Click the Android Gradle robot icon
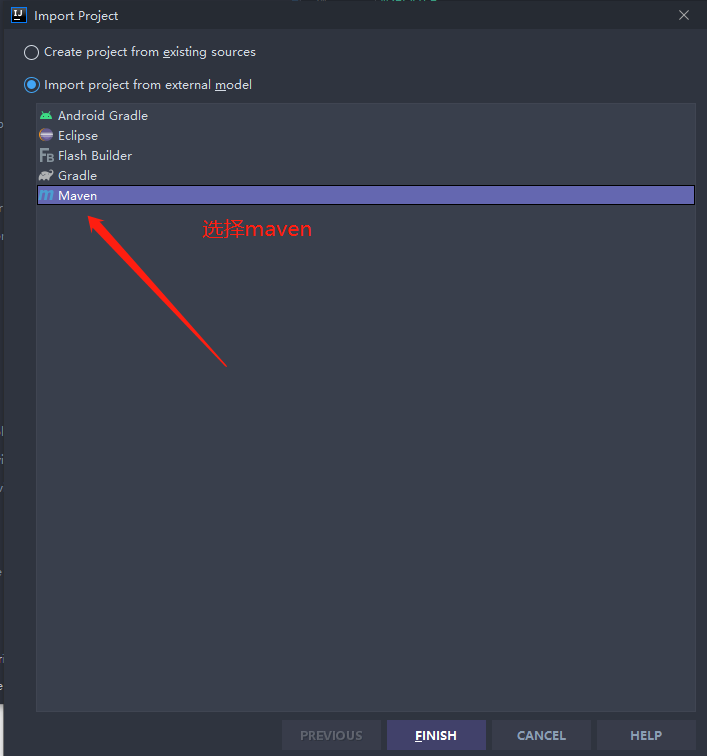Image resolution: width=707 pixels, height=756 pixels. tap(46, 116)
